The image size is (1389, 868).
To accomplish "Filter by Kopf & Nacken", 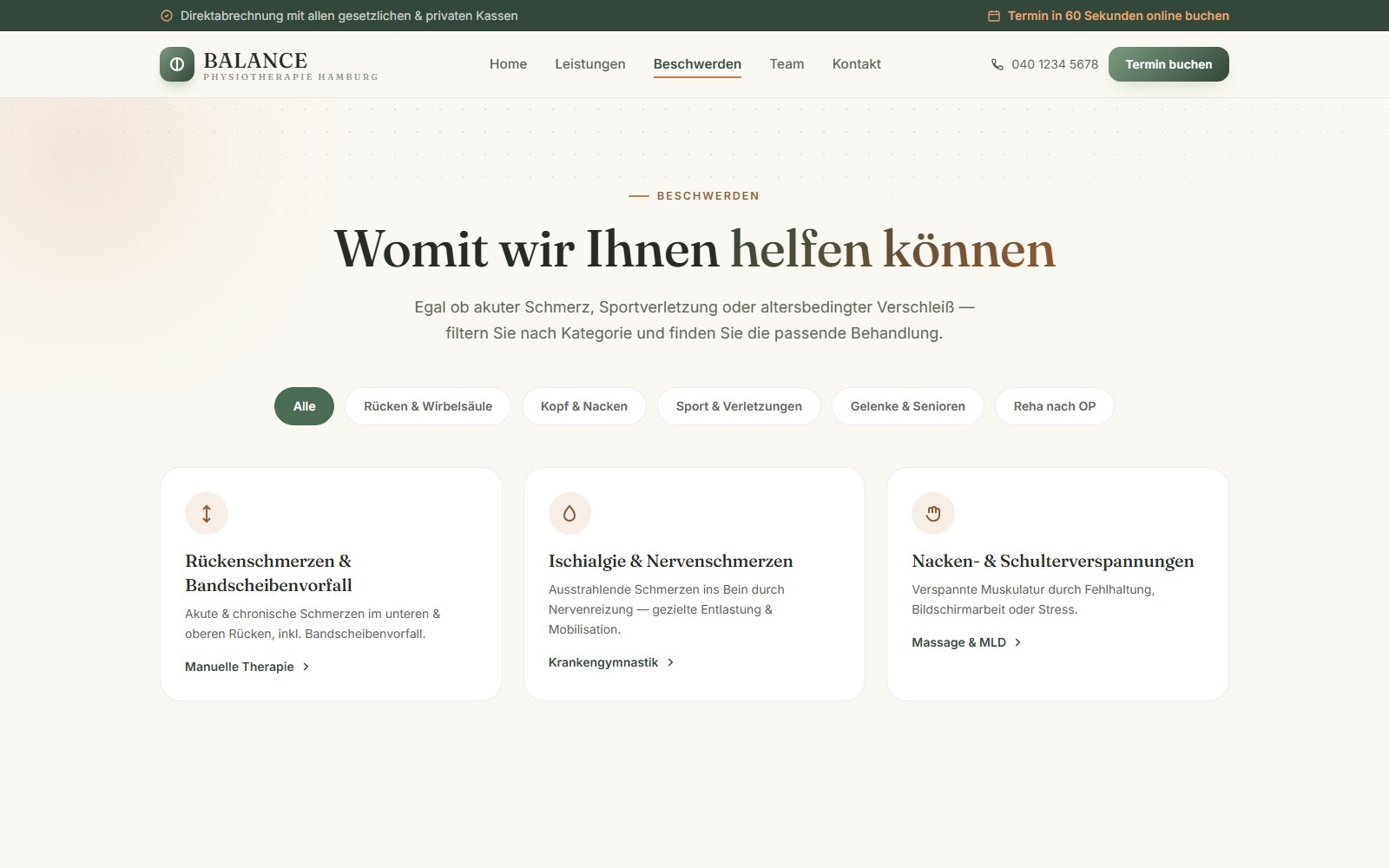I will click(x=584, y=406).
